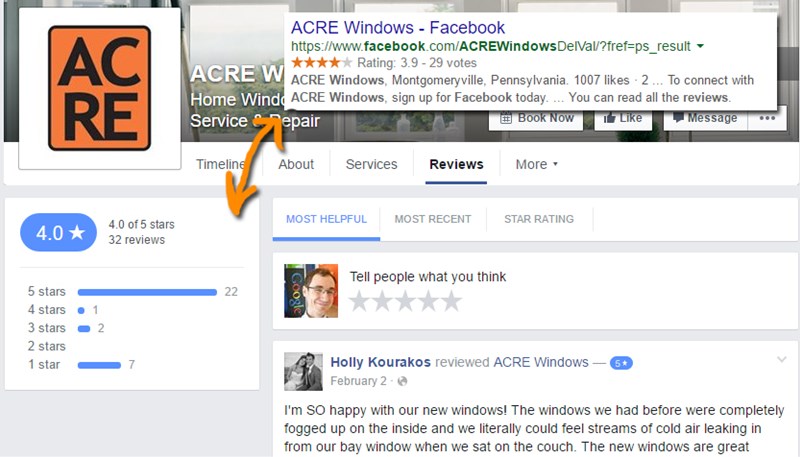800x457 pixels.
Task: Rate one star in review box
Action: coord(358,301)
